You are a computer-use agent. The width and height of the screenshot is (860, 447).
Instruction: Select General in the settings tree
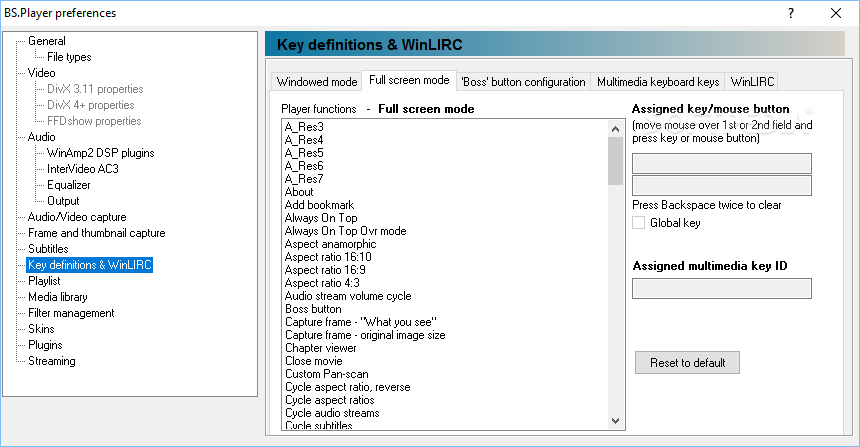tap(47, 41)
